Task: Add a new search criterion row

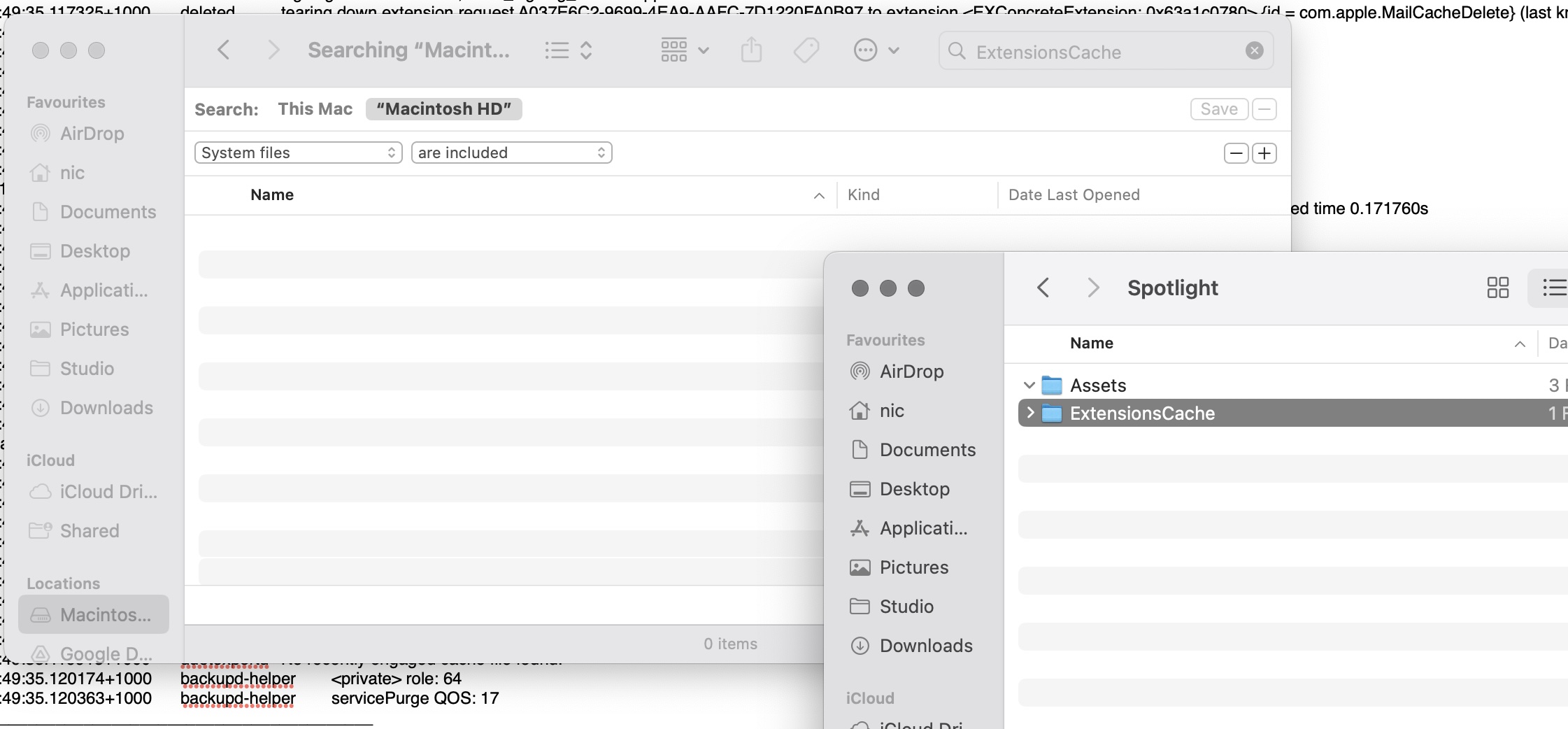Action: (1264, 153)
